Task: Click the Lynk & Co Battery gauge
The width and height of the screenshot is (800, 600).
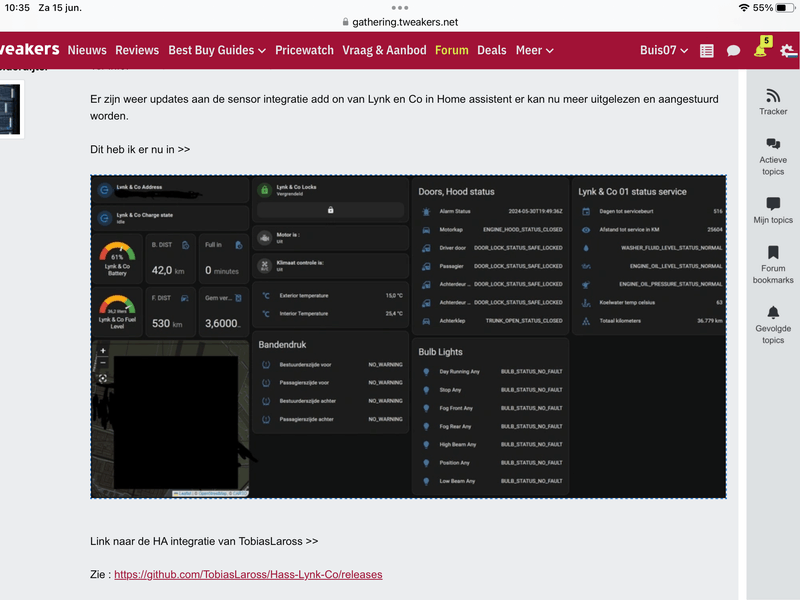Action: [117, 259]
